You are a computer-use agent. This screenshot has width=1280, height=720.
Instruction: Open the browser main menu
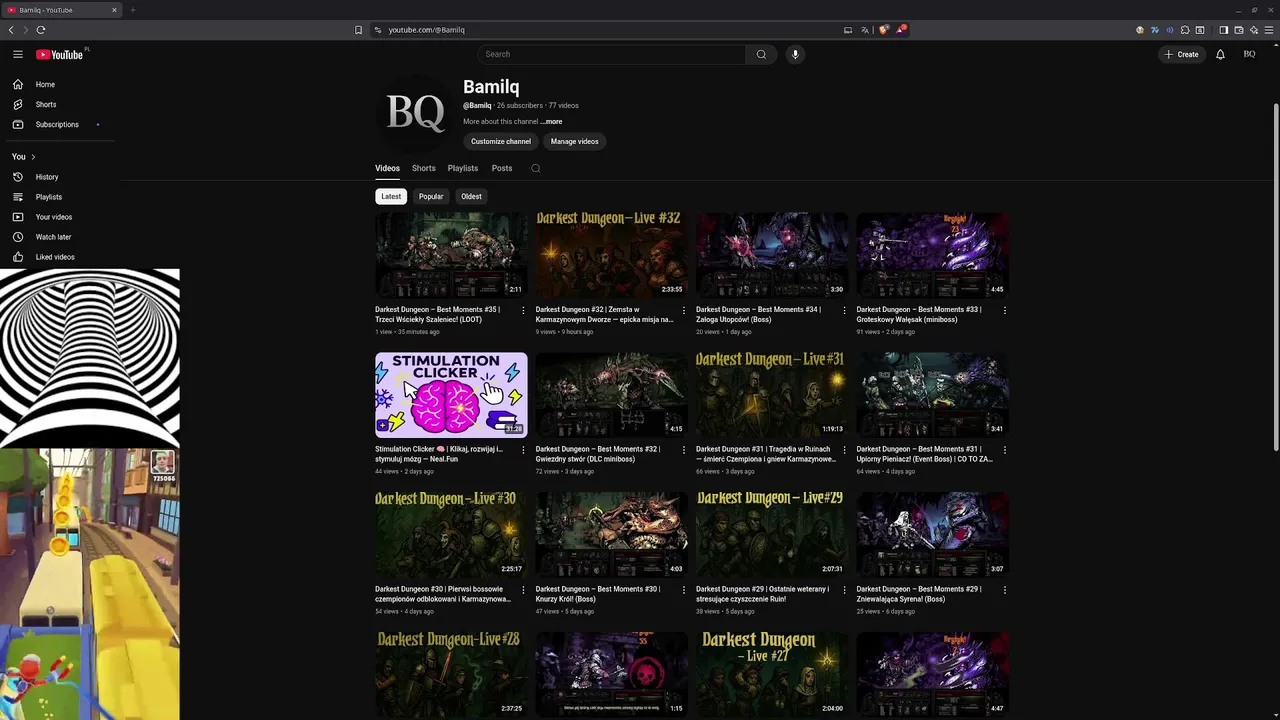tap(1270, 30)
